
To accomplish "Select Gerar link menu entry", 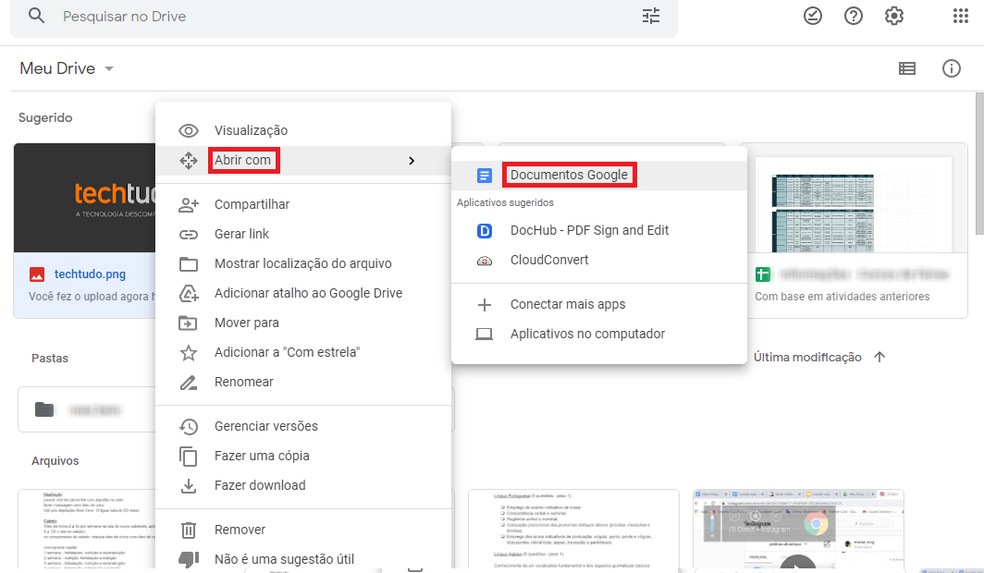I will [303, 234].
